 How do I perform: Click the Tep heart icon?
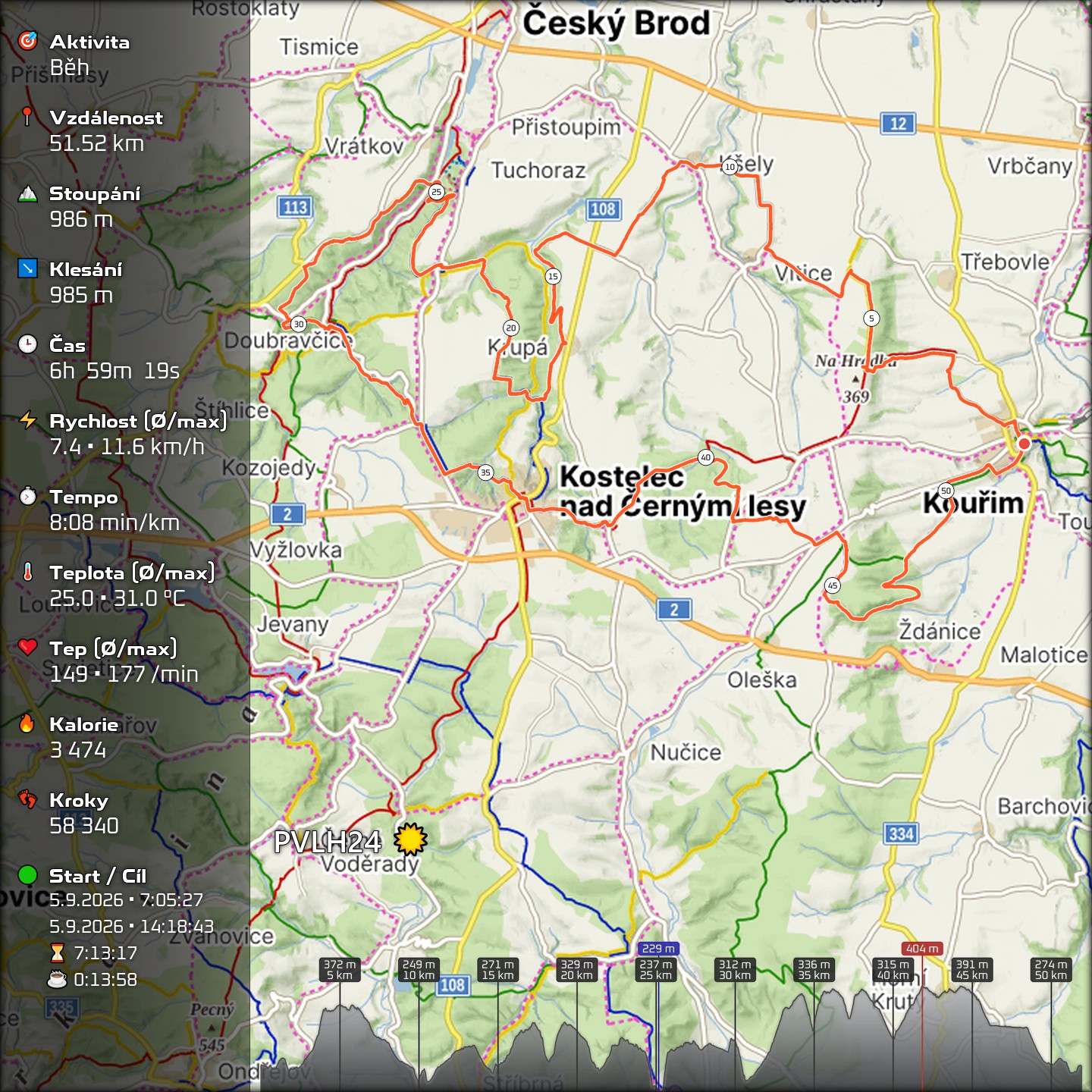click(28, 647)
